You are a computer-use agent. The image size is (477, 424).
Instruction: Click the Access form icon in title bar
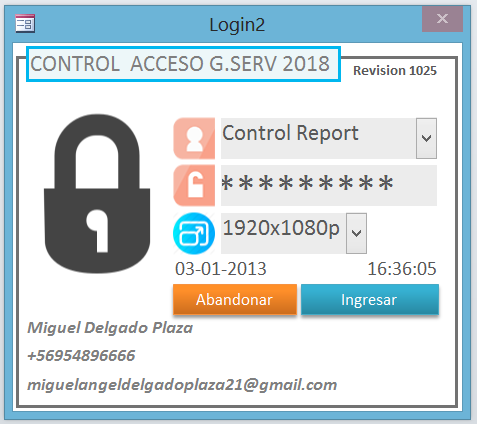click(25, 24)
